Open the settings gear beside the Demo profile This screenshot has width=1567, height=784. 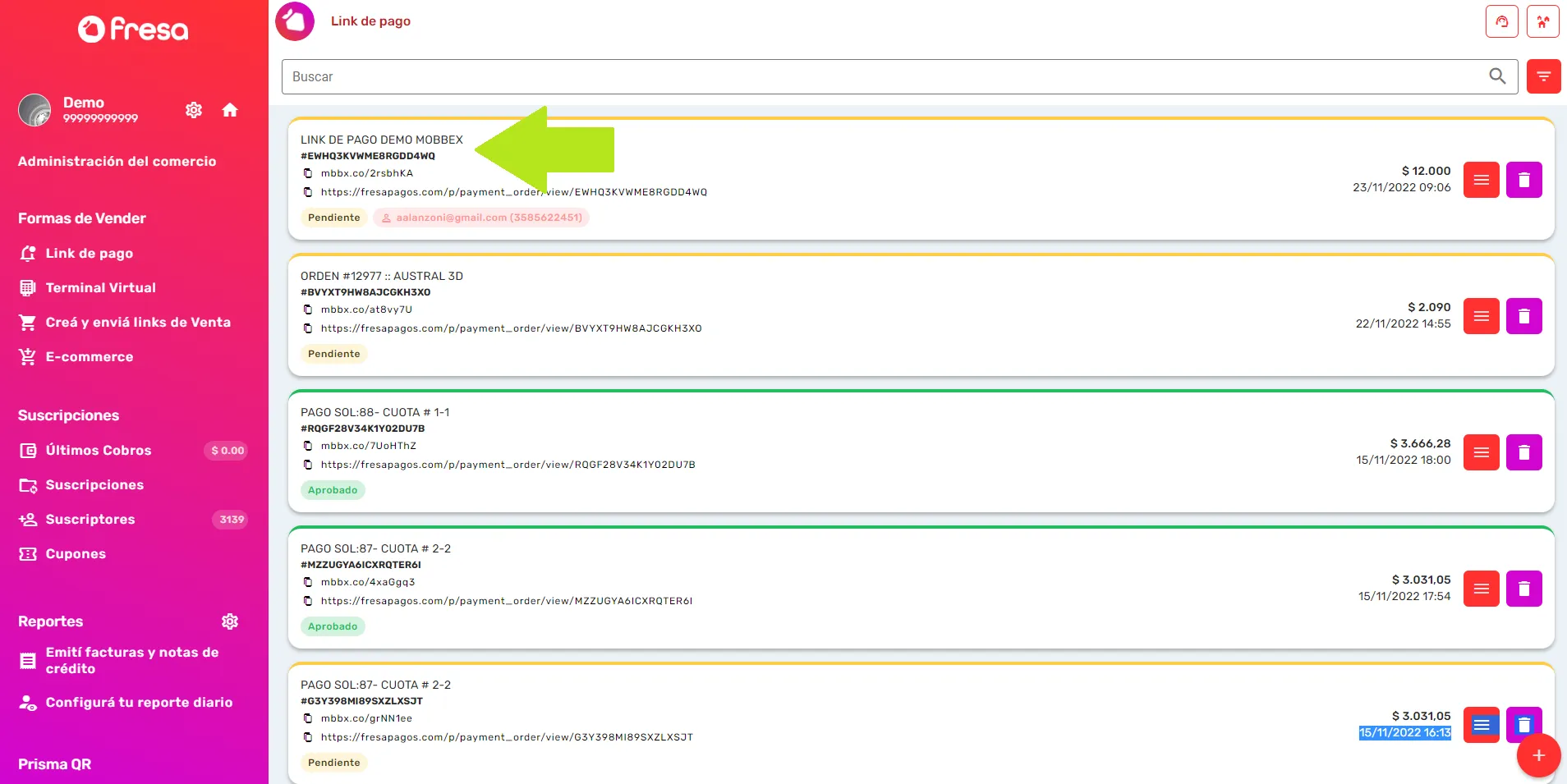pyautogui.click(x=194, y=110)
